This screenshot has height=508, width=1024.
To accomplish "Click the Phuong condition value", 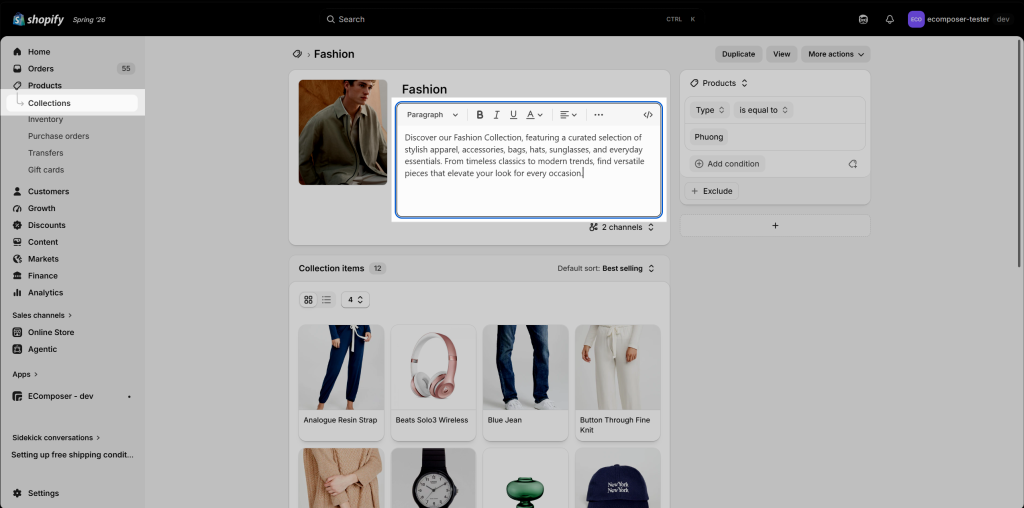I will click(x=709, y=138).
